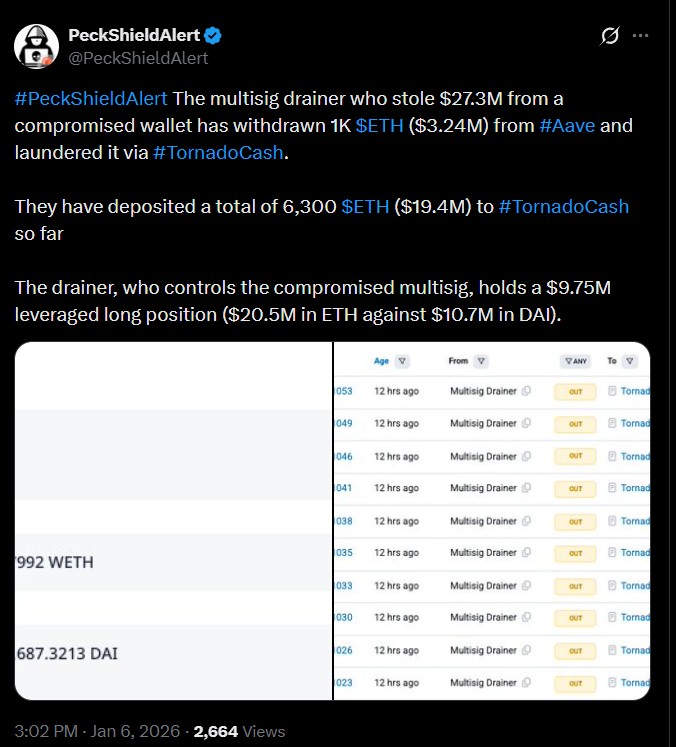Copy the Multisig Drainer address in the bottom row
Image resolution: width=676 pixels, height=747 pixels.
526,682
